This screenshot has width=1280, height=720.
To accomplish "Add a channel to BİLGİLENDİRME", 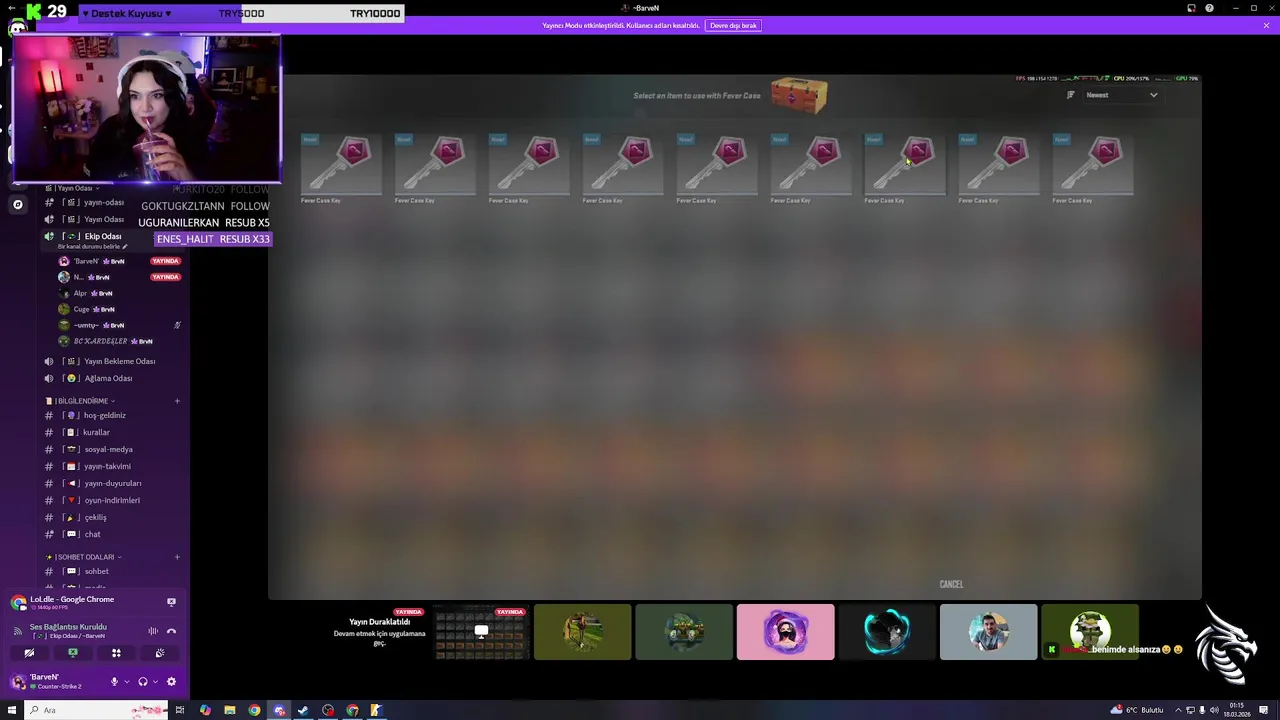I will pos(177,401).
